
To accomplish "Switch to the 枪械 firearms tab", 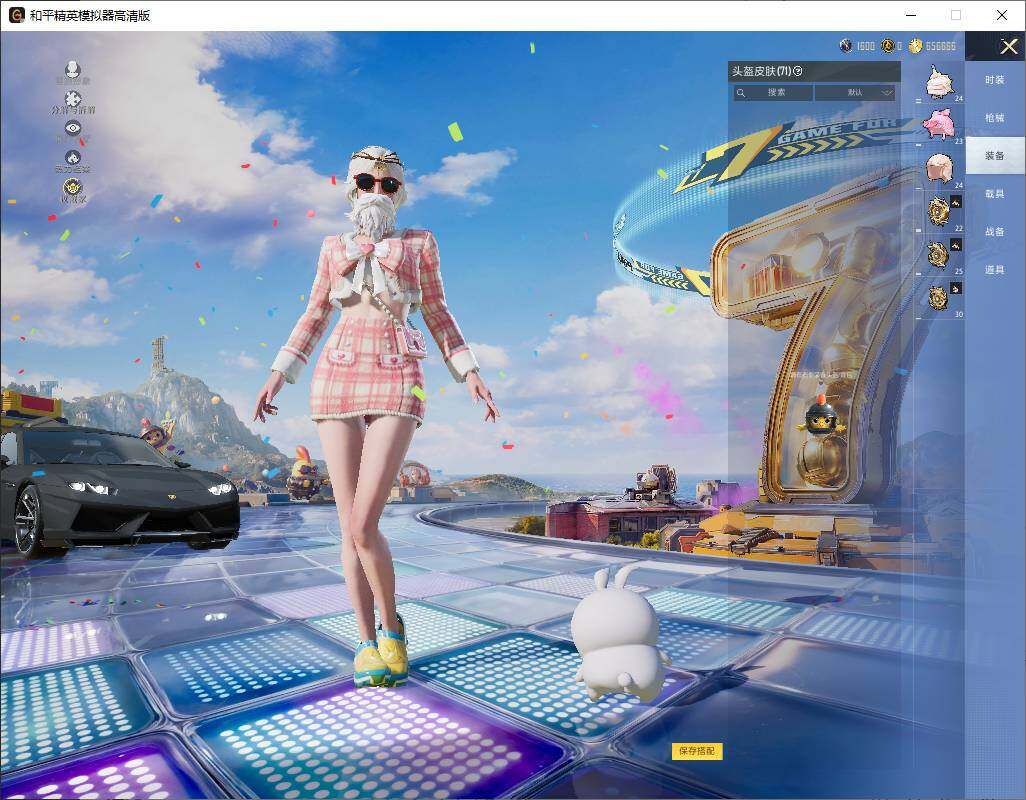I will tap(995, 118).
